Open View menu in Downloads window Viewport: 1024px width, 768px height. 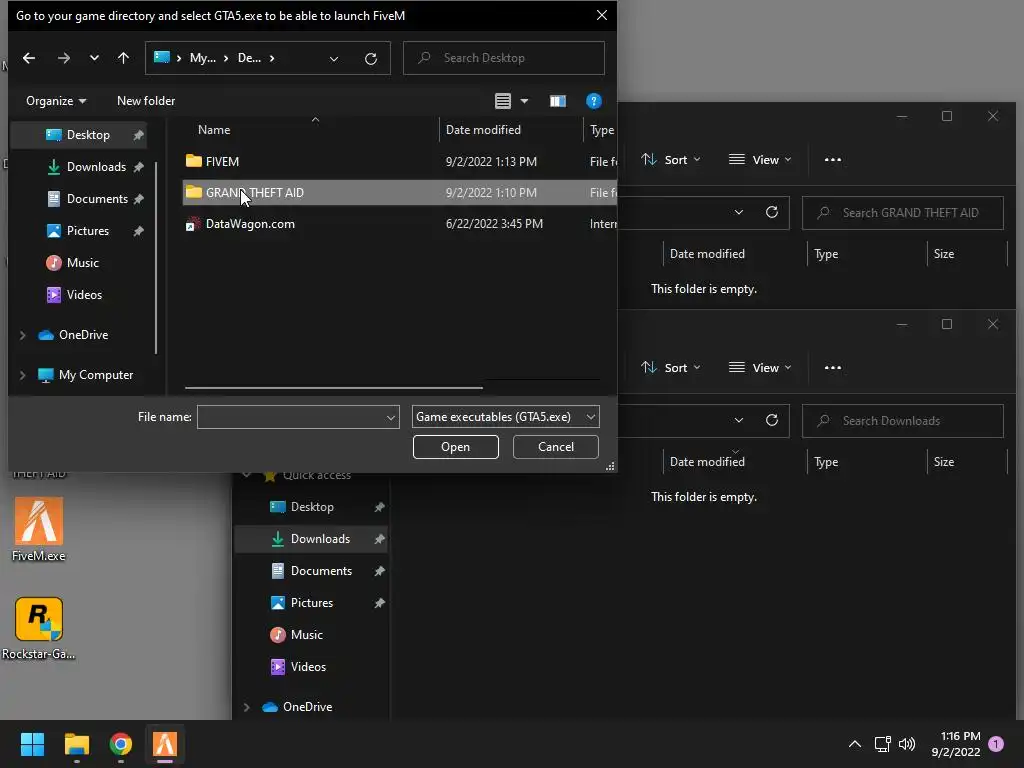(x=760, y=368)
